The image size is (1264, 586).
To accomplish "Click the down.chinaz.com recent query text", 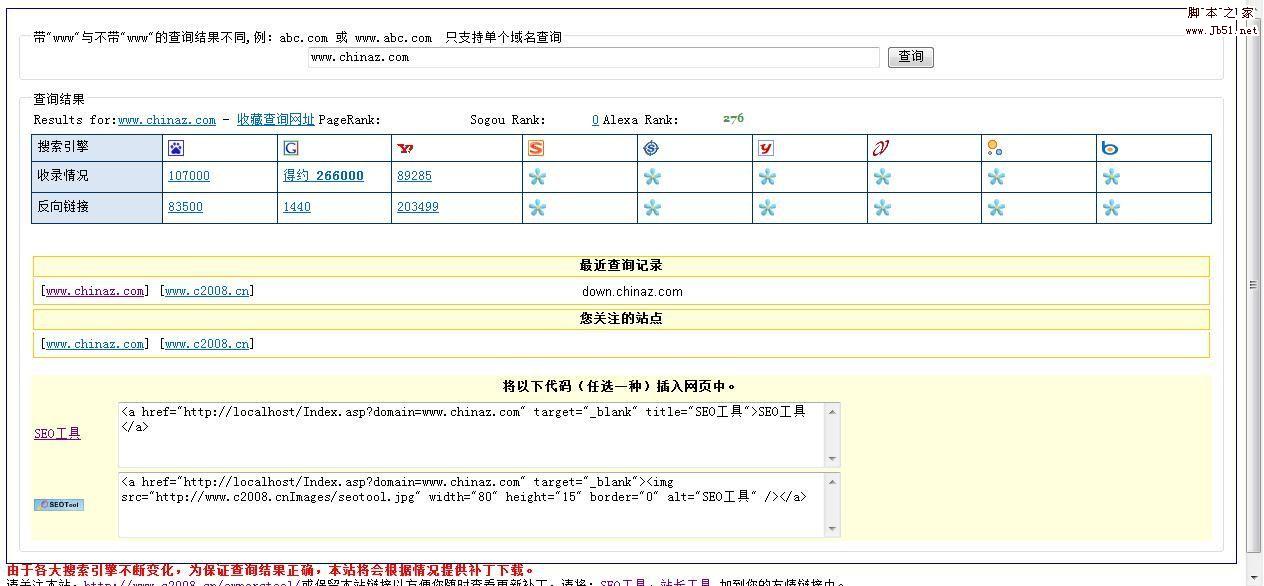I will 632,292.
